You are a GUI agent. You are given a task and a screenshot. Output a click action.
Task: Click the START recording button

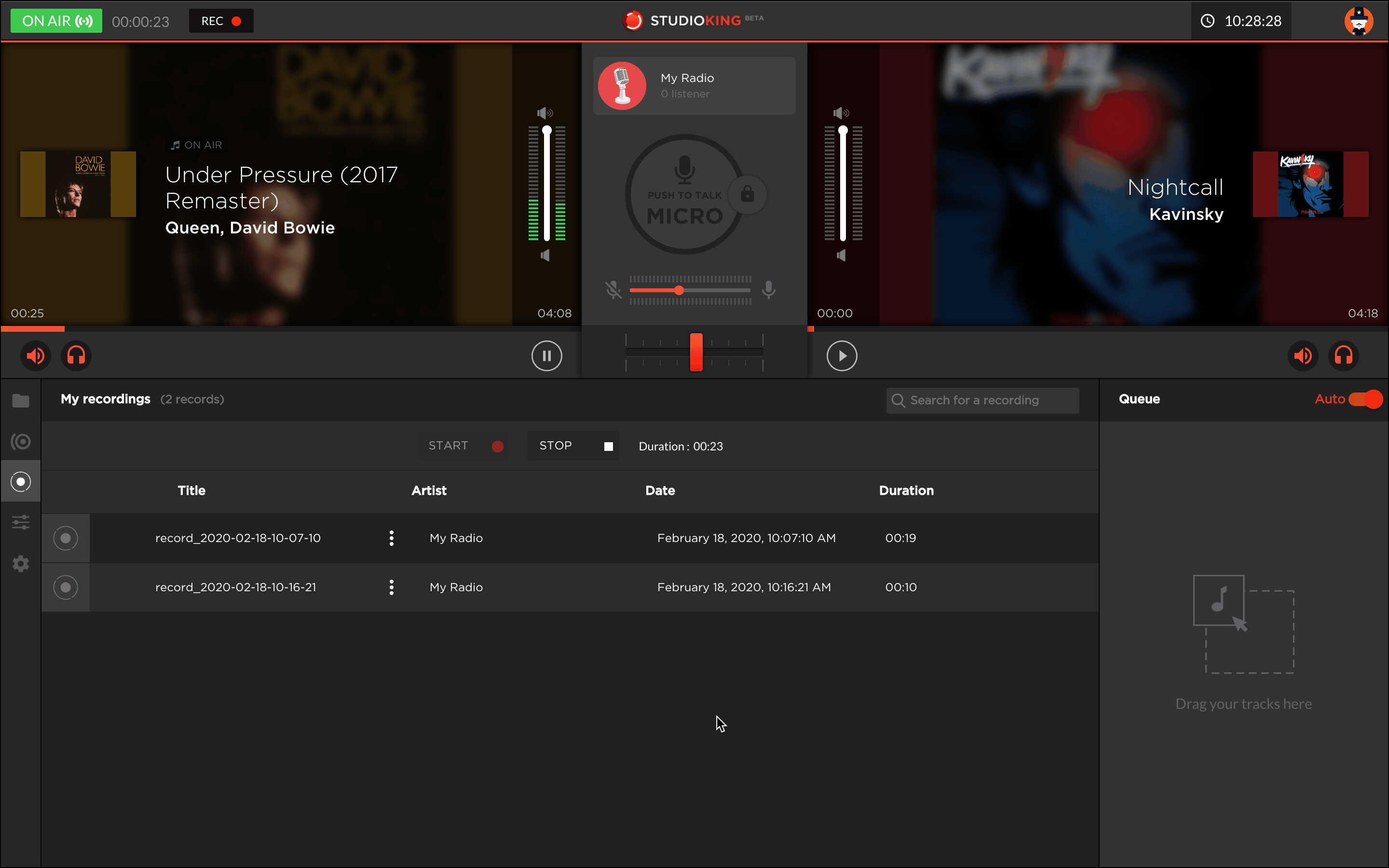[462, 446]
